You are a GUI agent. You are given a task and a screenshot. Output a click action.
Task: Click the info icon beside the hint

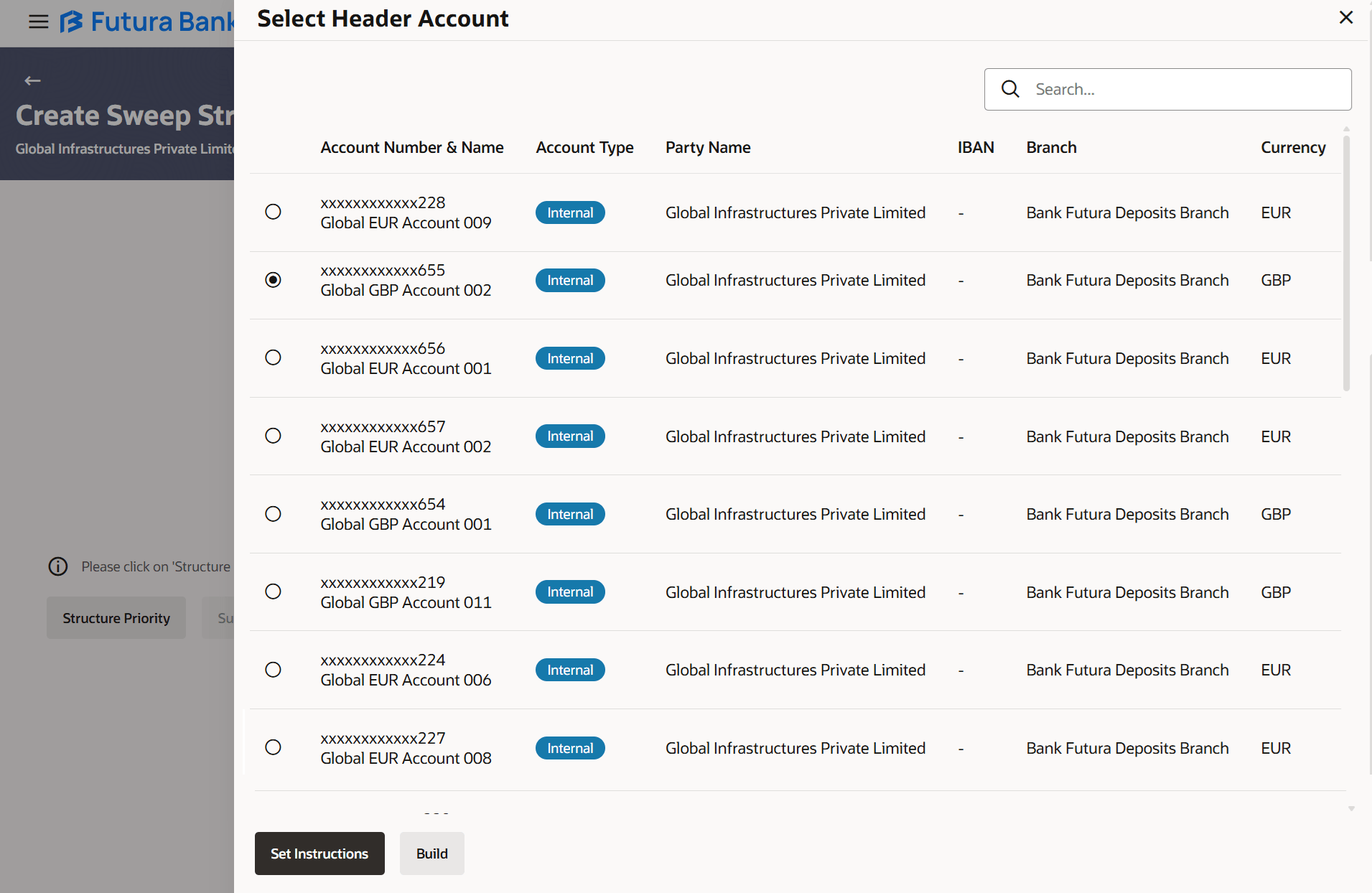[x=58, y=566]
